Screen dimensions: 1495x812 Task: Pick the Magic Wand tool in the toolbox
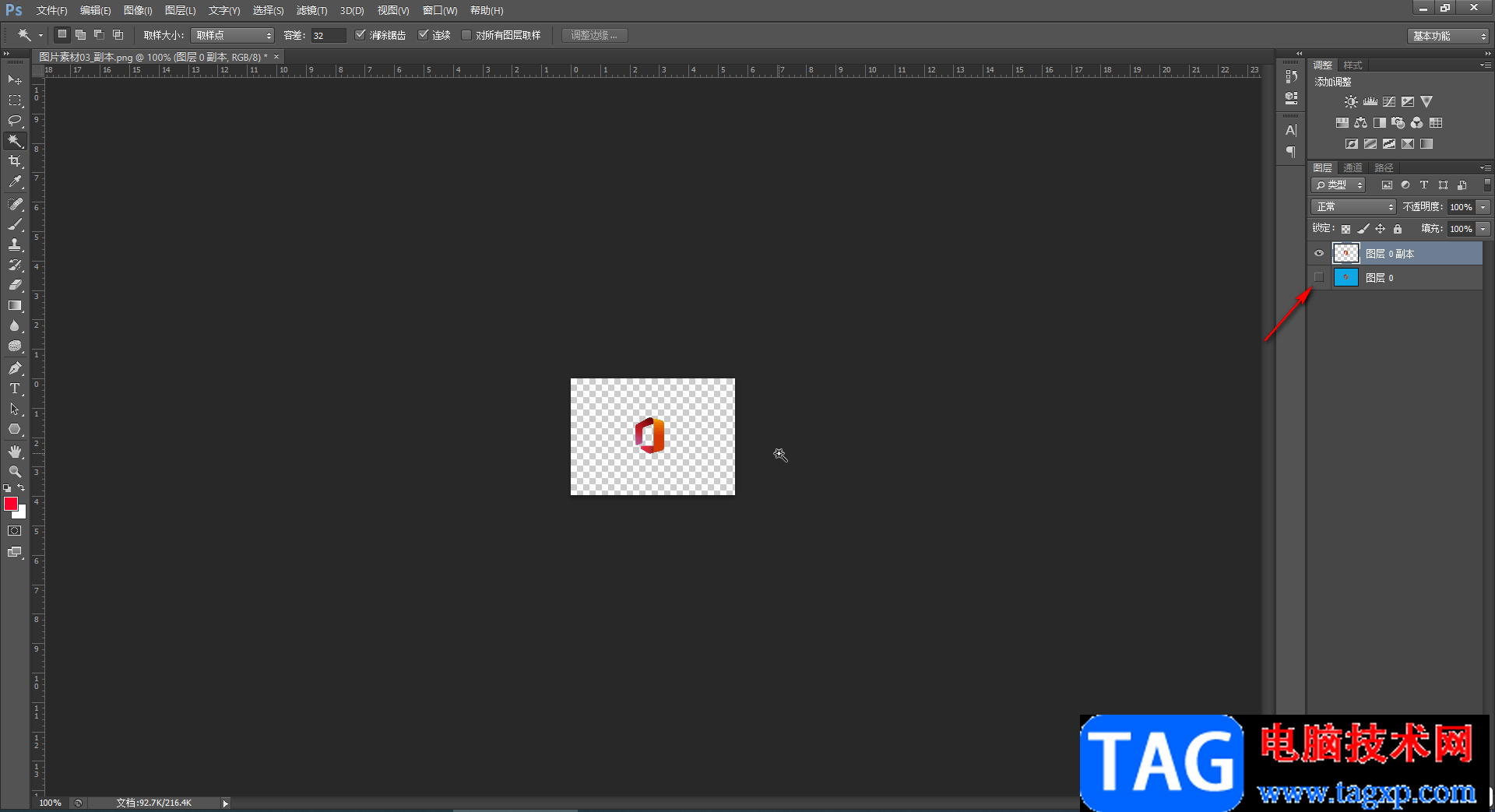[15, 141]
